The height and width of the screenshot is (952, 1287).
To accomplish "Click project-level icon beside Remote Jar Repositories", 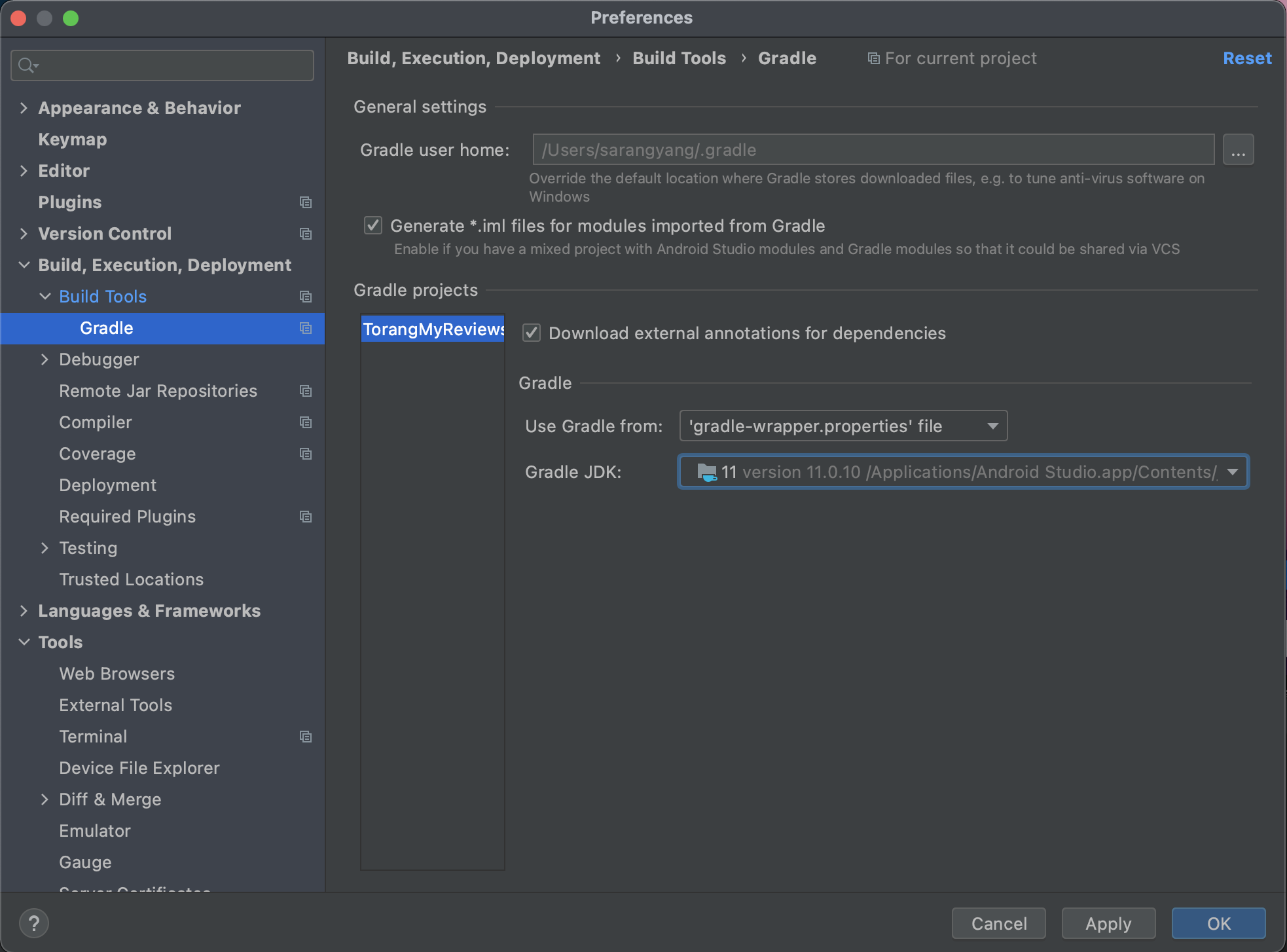I will (305, 391).
